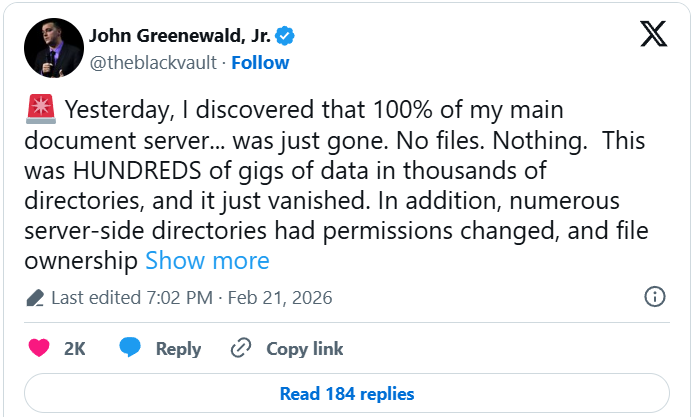Image resolution: width=695 pixels, height=417 pixels.
Task: Open John Greenewald's profile photo
Action: (x=53, y=47)
